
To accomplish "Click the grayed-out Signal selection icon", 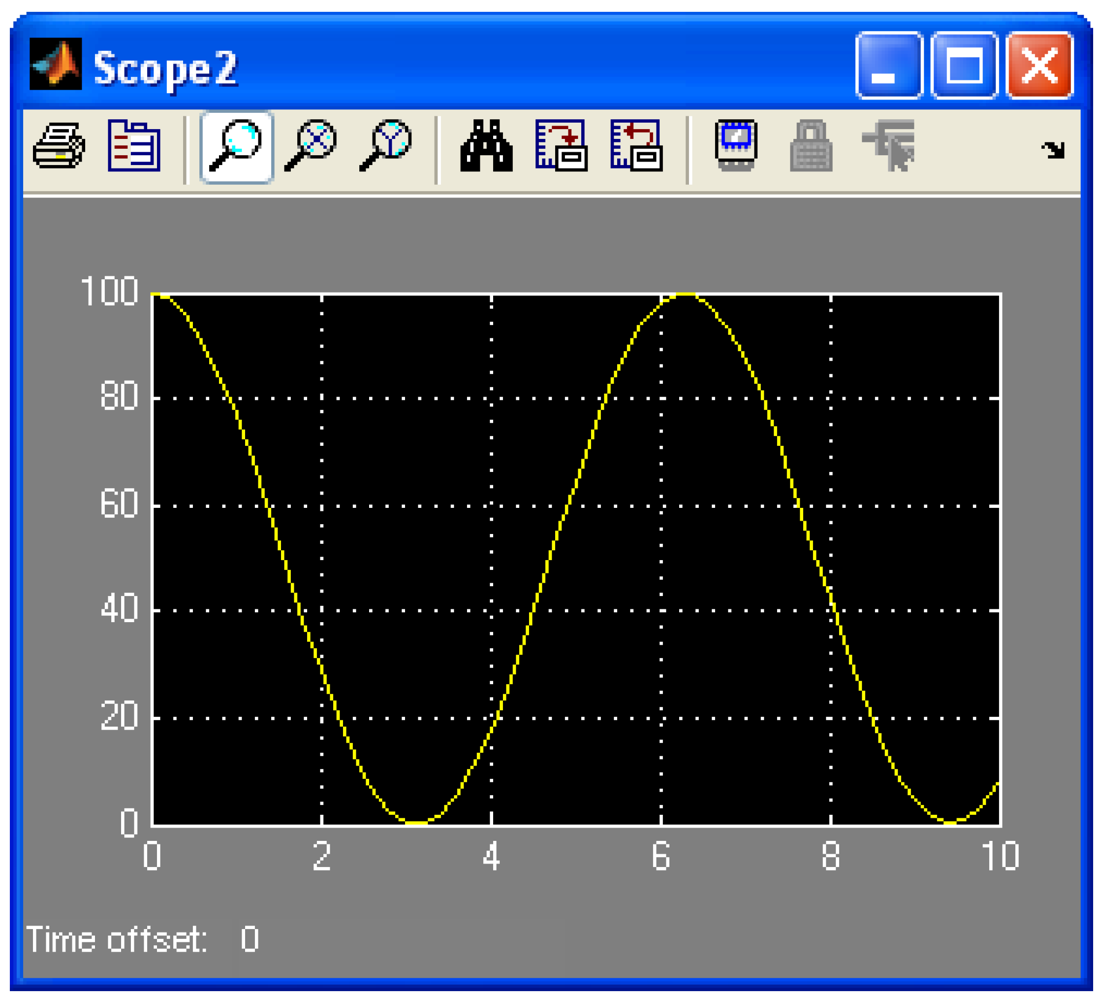I will point(888,148).
